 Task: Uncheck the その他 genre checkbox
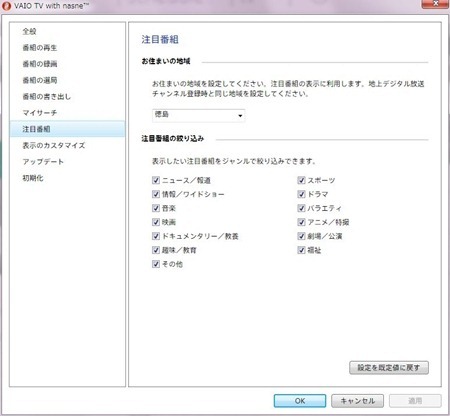156,264
